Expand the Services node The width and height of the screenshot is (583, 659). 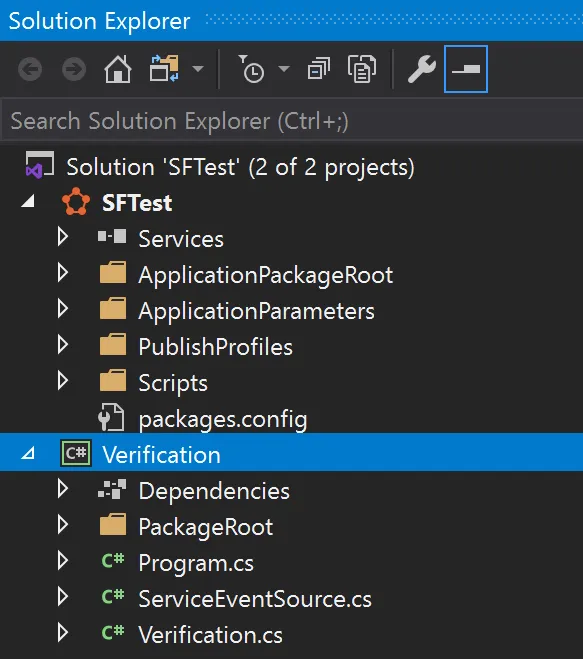click(63, 237)
